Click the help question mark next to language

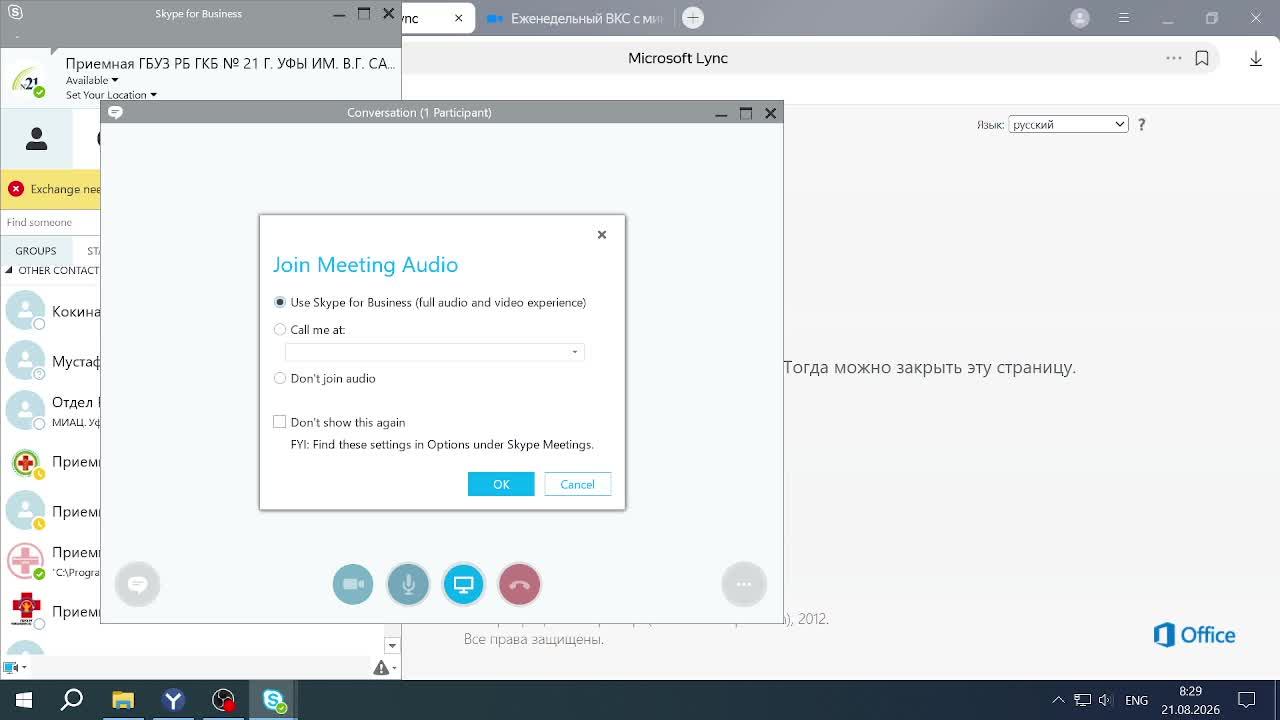1141,124
